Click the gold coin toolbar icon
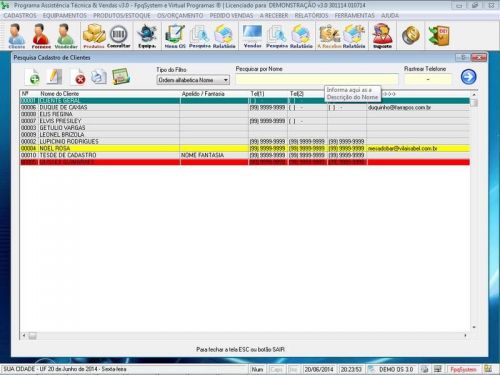Viewport: 500px width, 375px height. 411,35
